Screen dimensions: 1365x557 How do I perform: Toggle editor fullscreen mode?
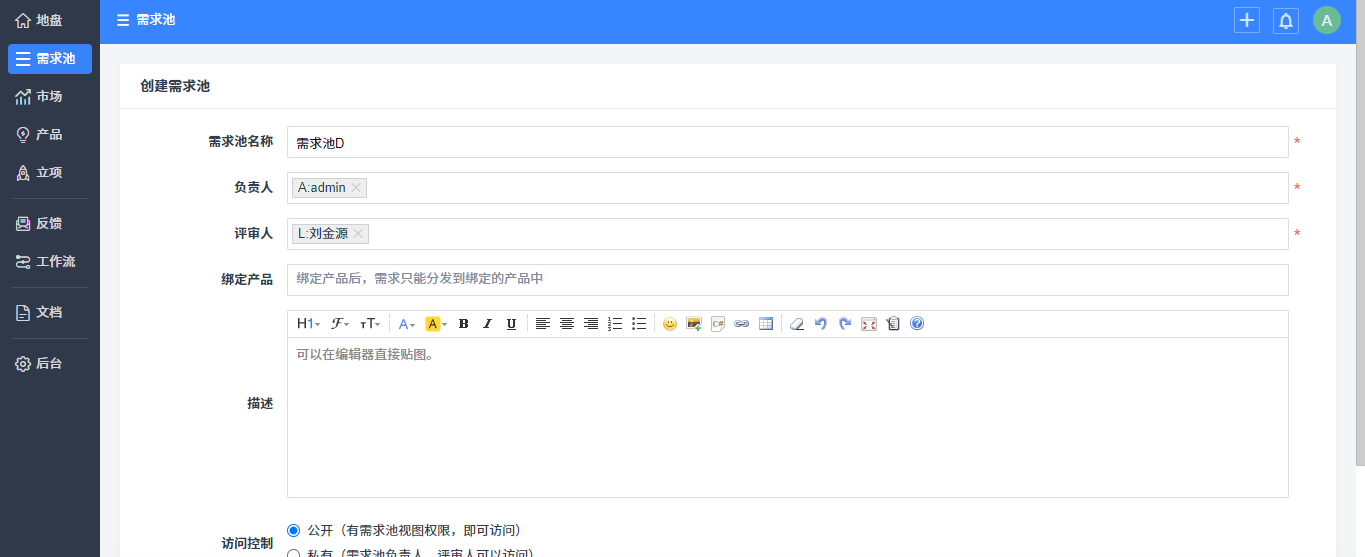tap(869, 324)
